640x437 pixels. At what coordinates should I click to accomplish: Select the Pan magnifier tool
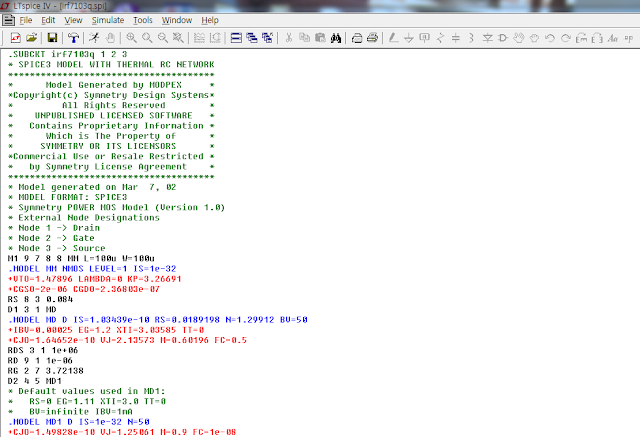coord(147,38)
